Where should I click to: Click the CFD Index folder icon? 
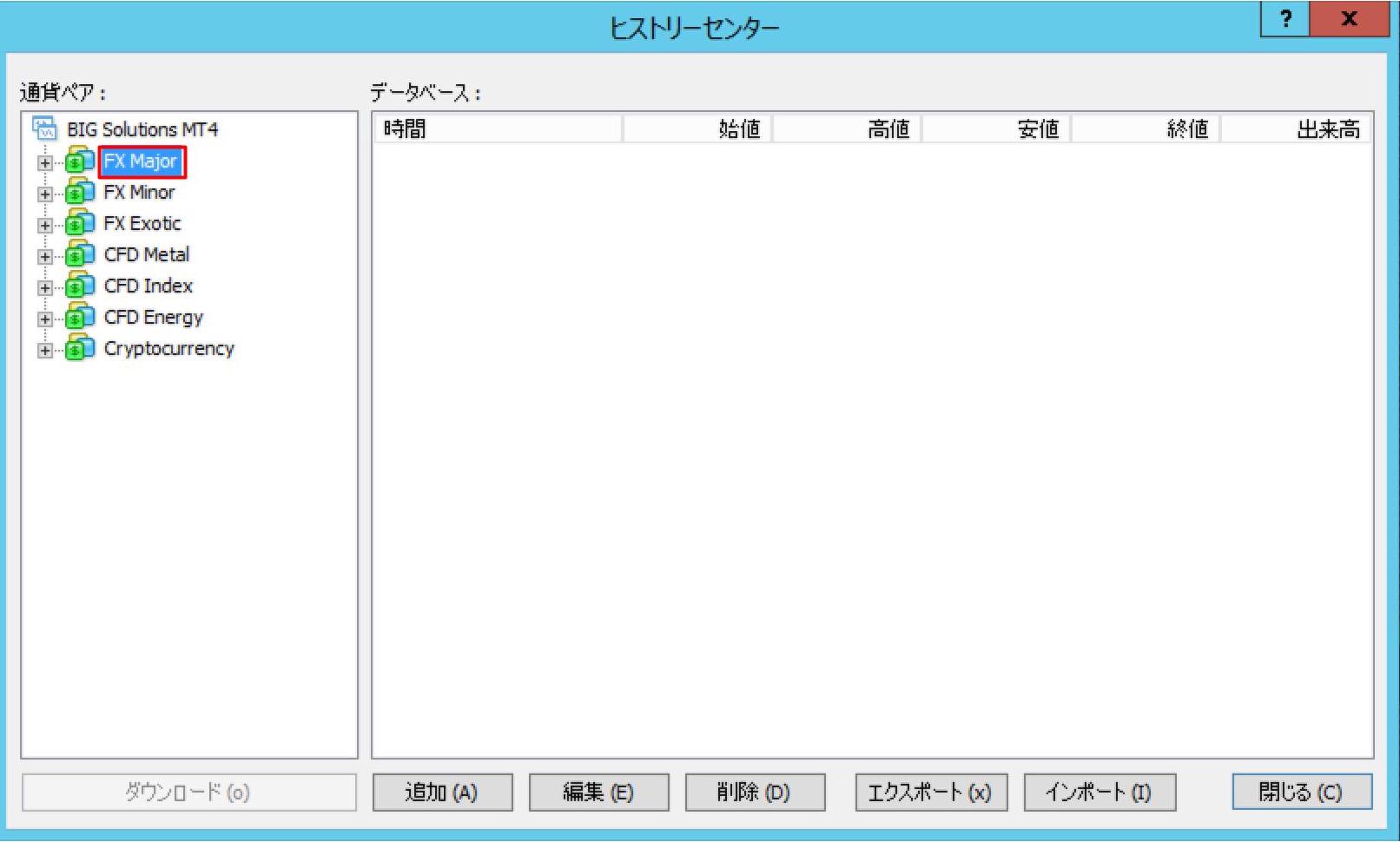coord(80,286)
